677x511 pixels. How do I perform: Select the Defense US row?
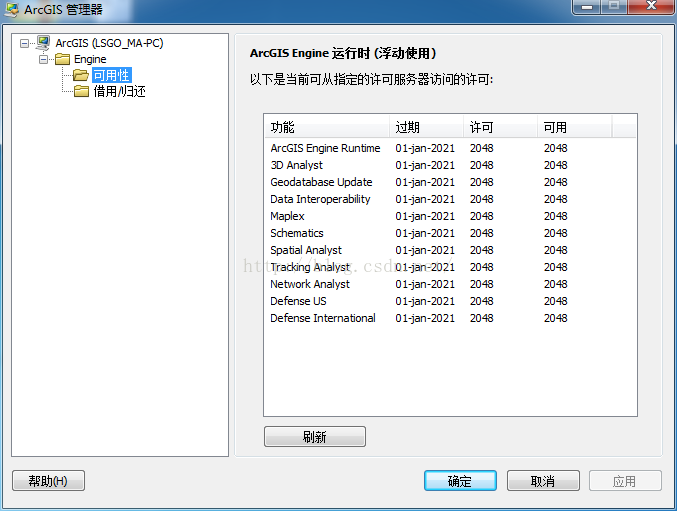(x=450, y=301)
